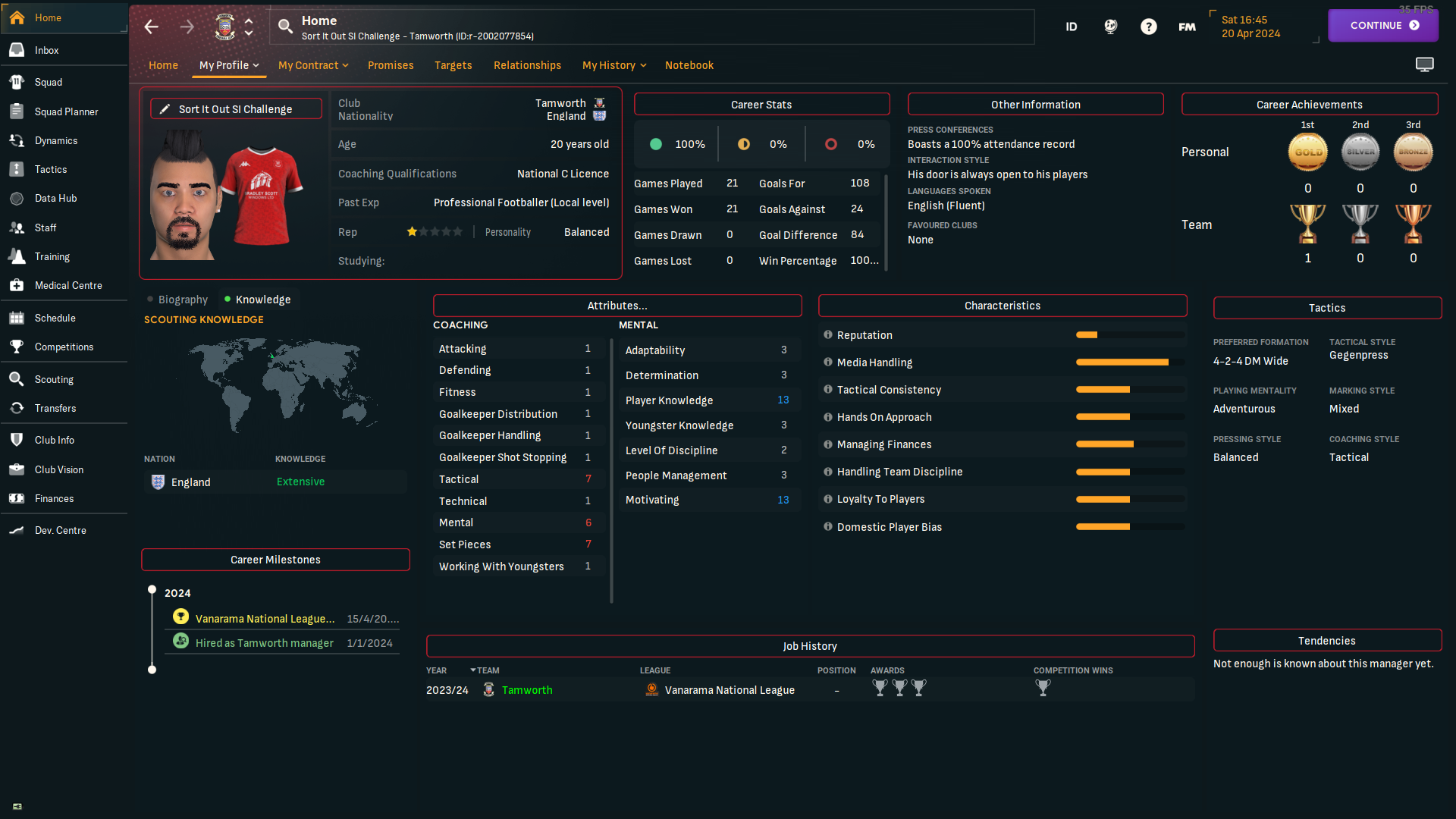Open the Career Stats panel header
This screenshot has width=1456, height=819.
761,105
